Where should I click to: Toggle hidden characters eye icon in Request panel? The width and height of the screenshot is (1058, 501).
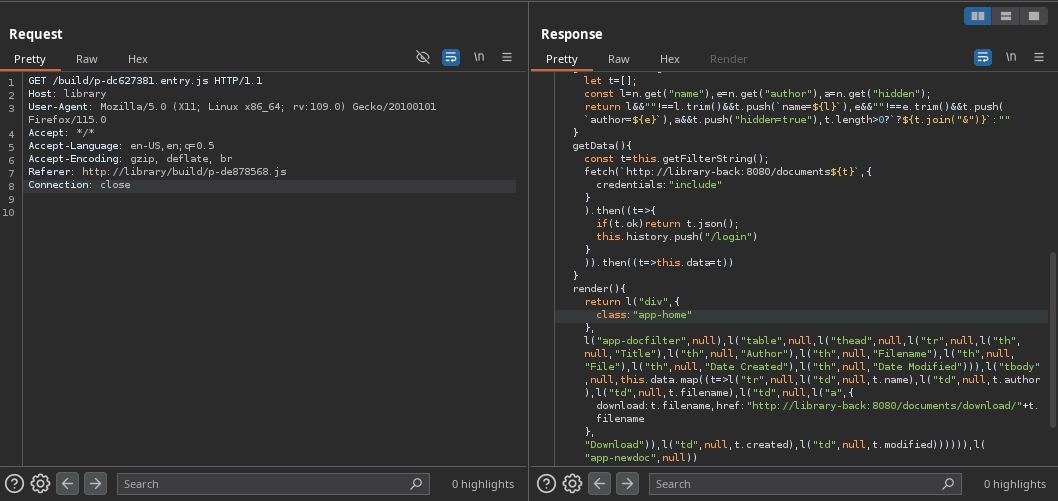pyautogui.click(x=423, y=57)
